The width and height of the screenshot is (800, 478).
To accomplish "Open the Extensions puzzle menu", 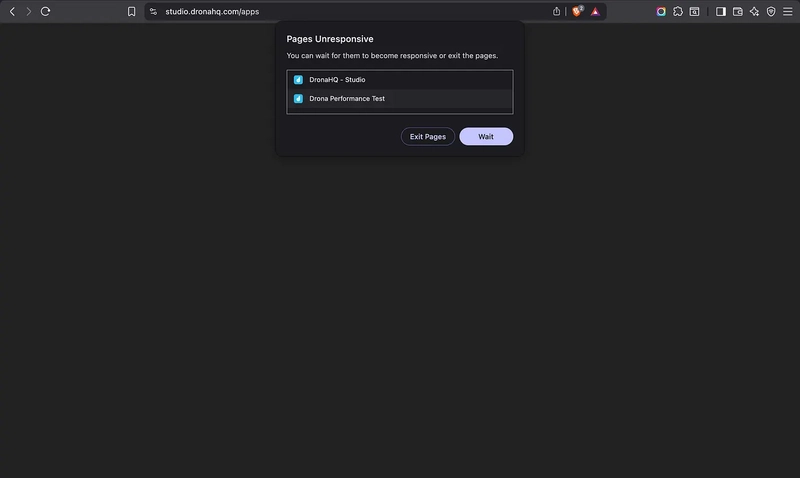I will (x=678, y=11).
